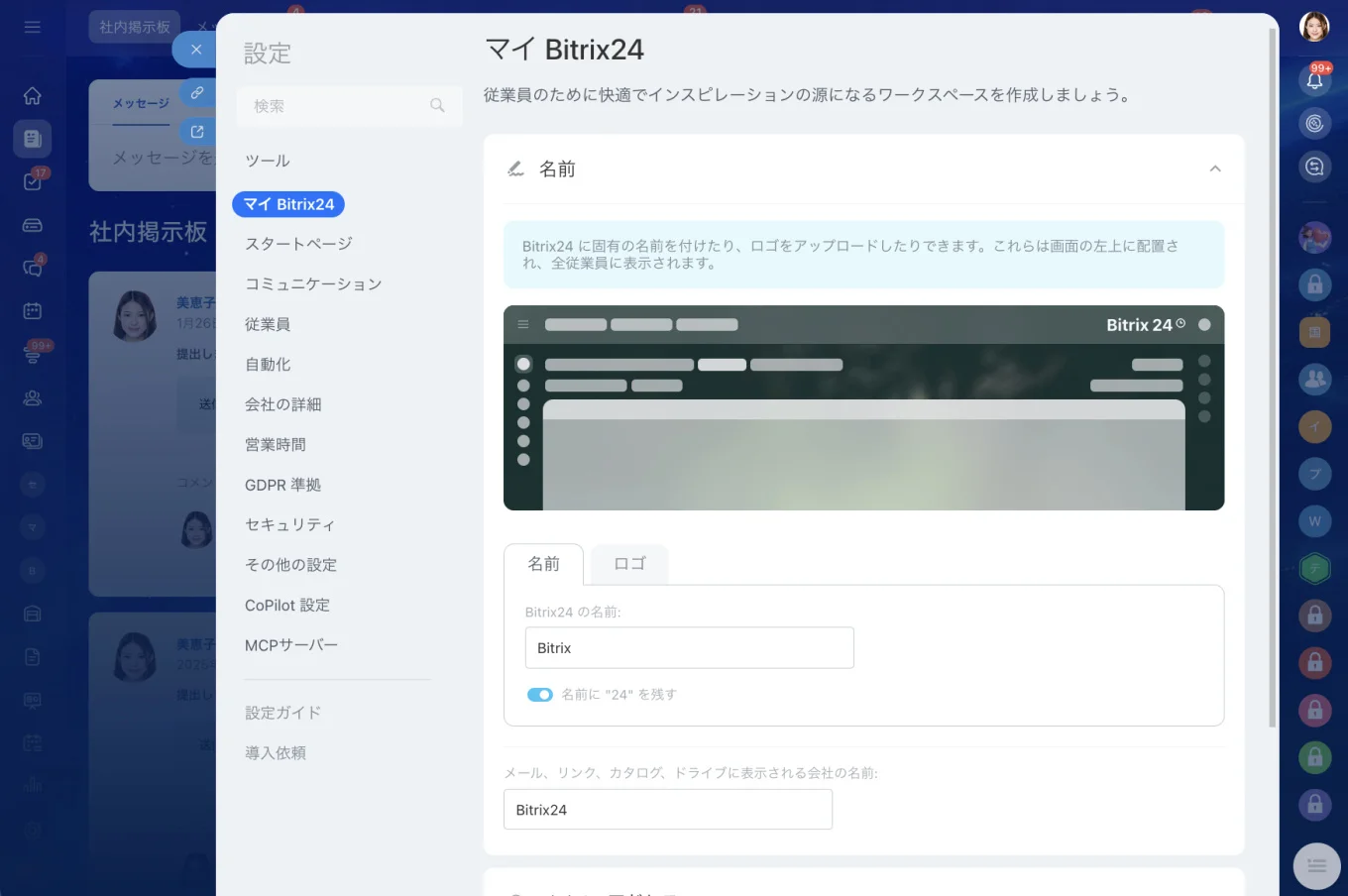This screenshot has width=1348, height=896.
Task: Click the 名前 section header title
Action: (557, 169)
